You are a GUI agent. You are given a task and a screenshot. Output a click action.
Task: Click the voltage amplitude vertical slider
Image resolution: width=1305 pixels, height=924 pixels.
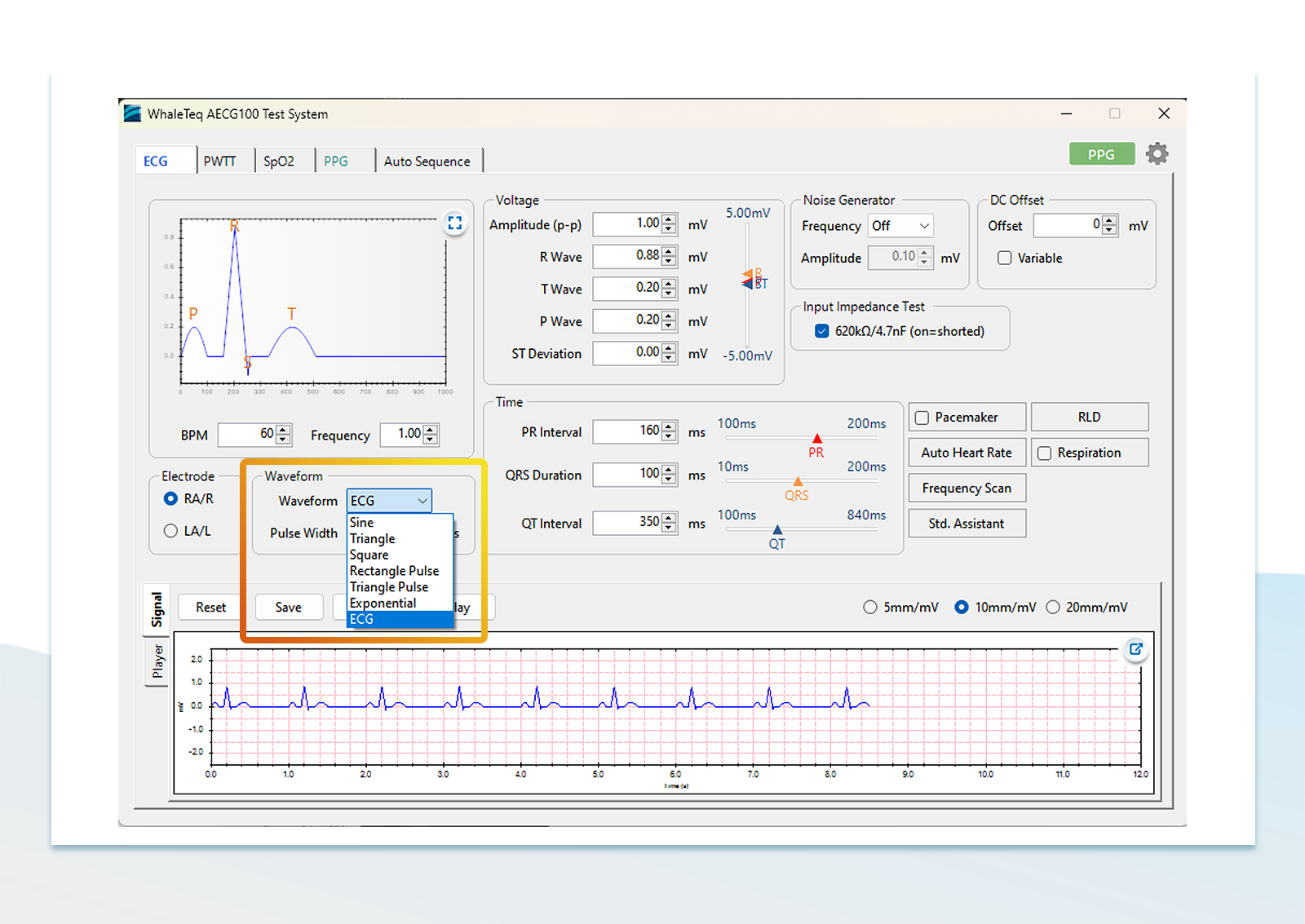point(747,284)
